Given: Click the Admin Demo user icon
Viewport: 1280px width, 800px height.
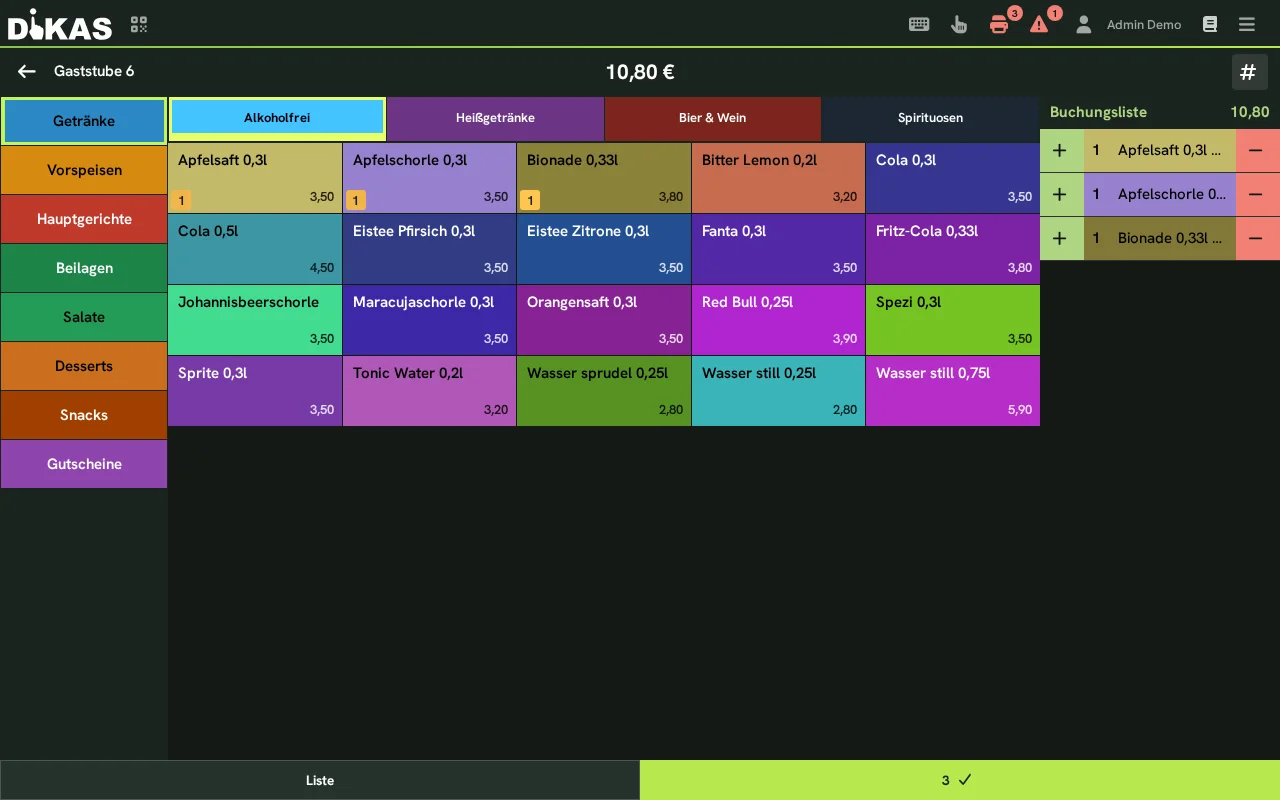Looking at the screenshot, I should coord(1083,24).
